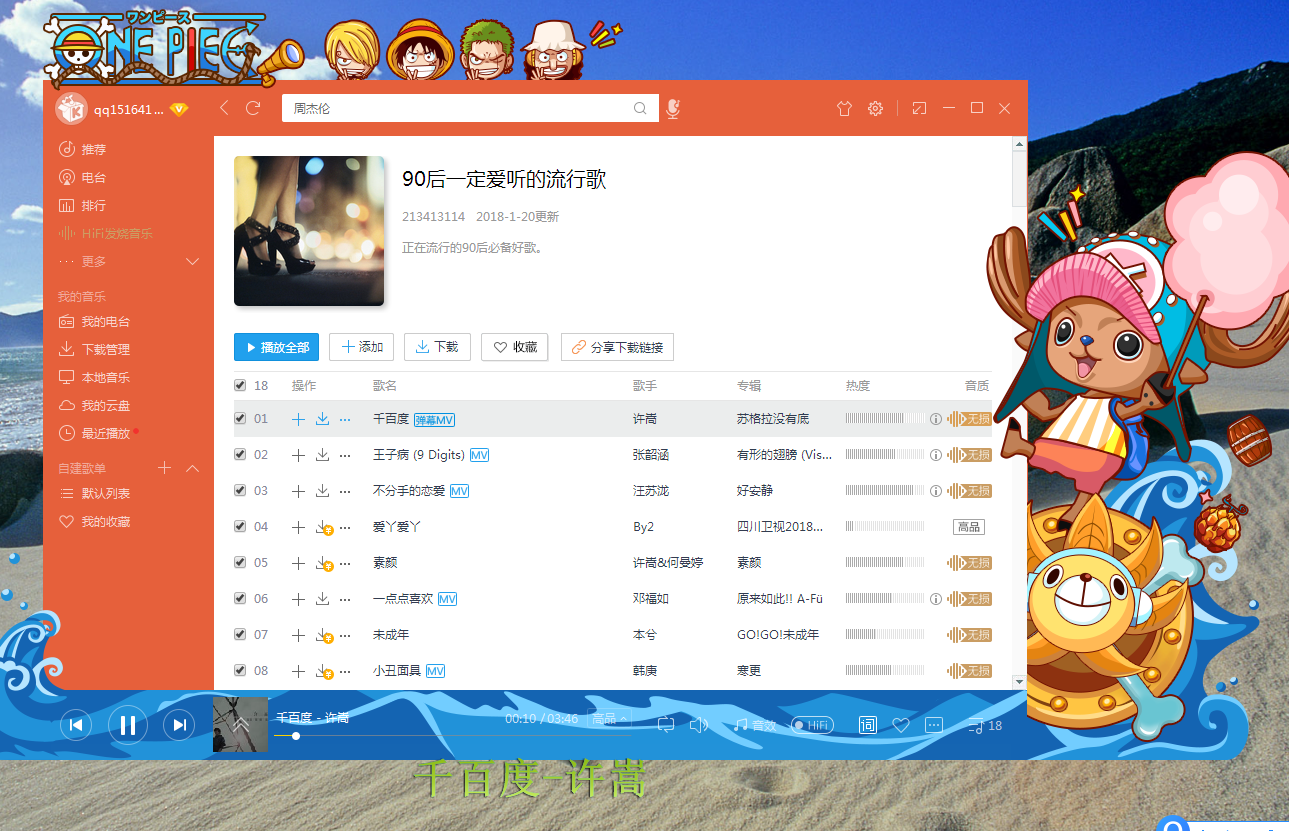This screenshot has height=831, width=1289.
Task: Open MV tag of 王子病 (9 Digits)
Action: [x=479, y=455]
